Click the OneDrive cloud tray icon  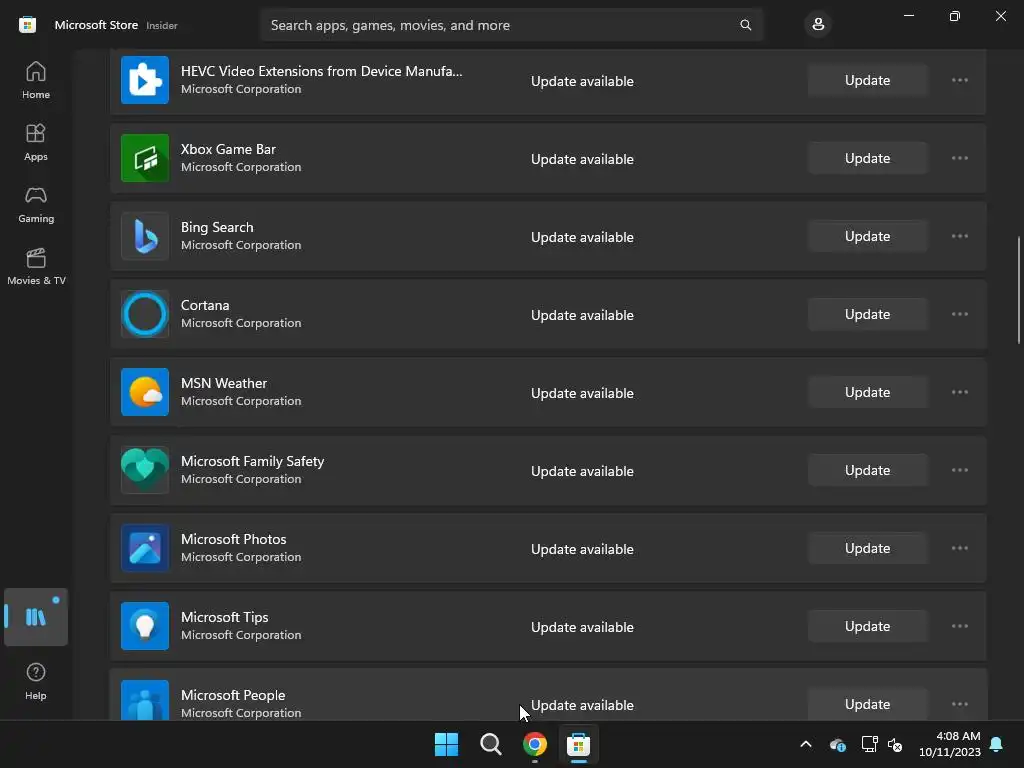tap(838, 744)
